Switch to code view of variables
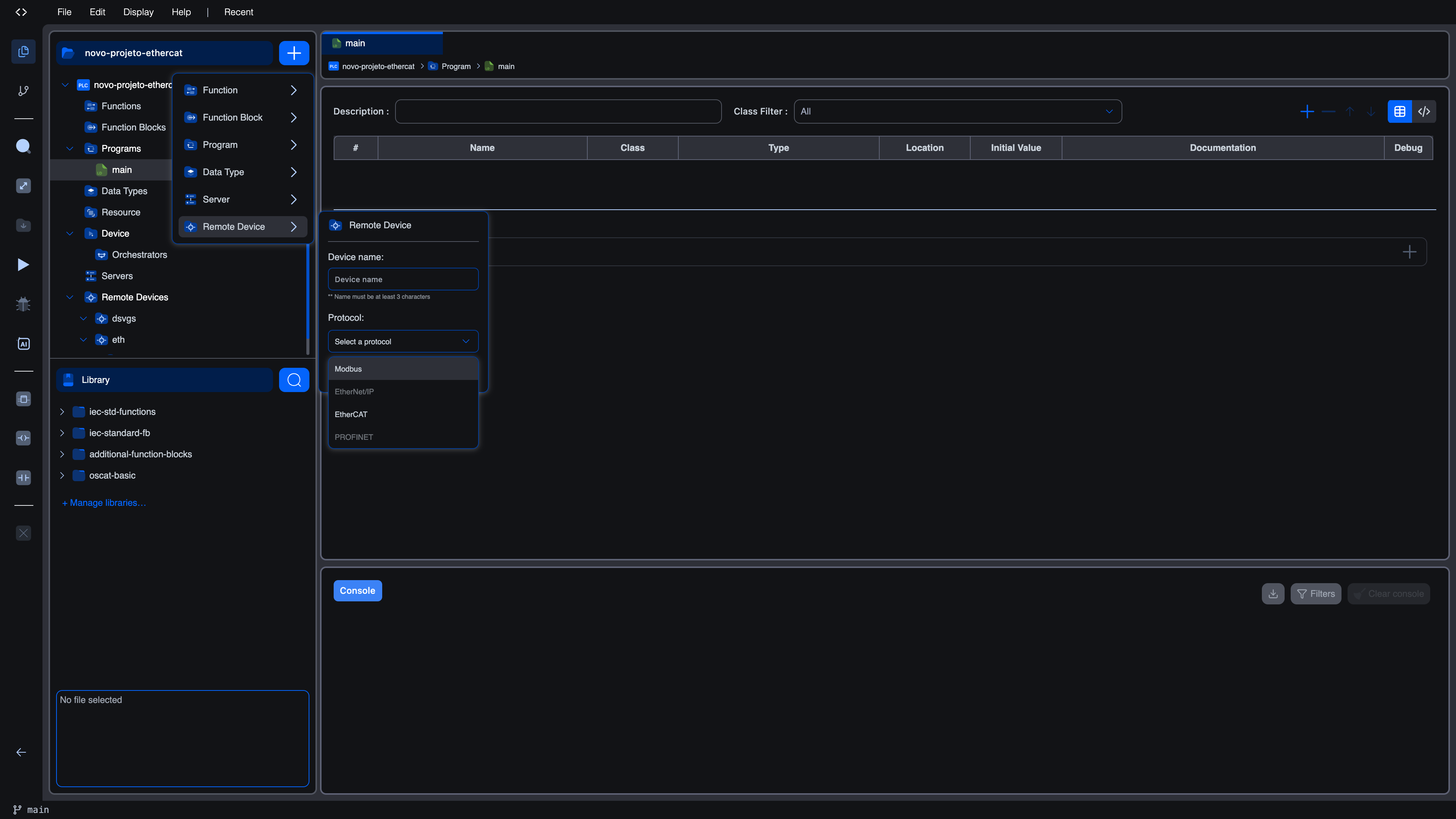Screen dimensions: 1456x819 click(1424, 111)
